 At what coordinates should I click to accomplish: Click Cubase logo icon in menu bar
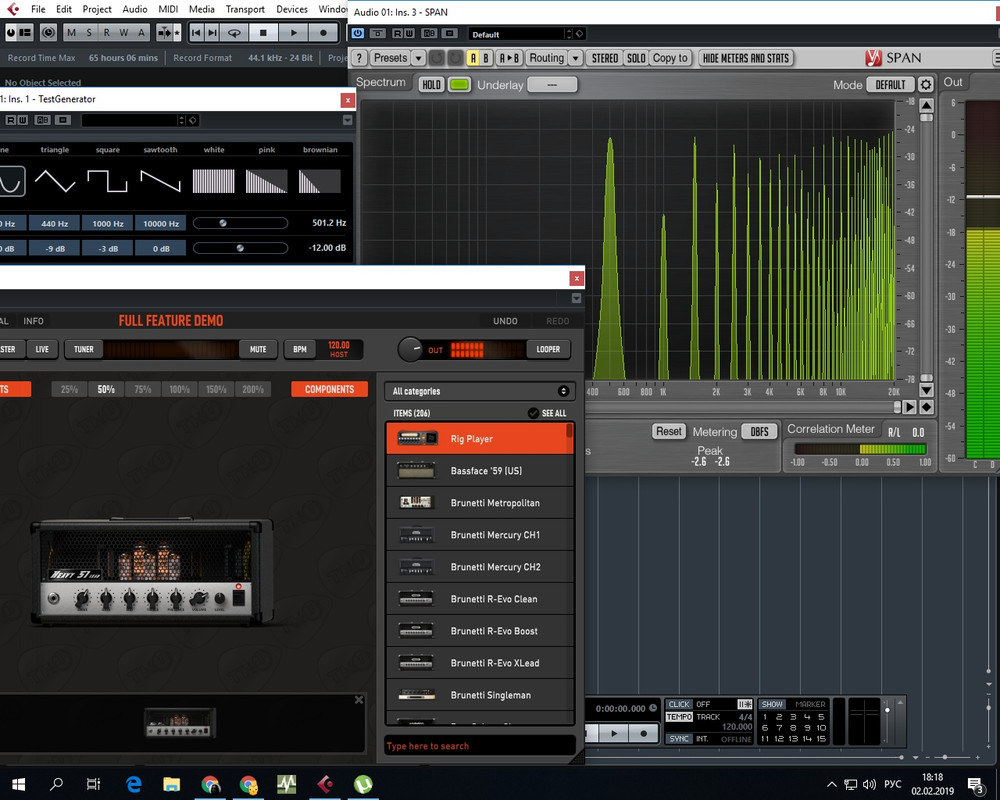point(13,9)
